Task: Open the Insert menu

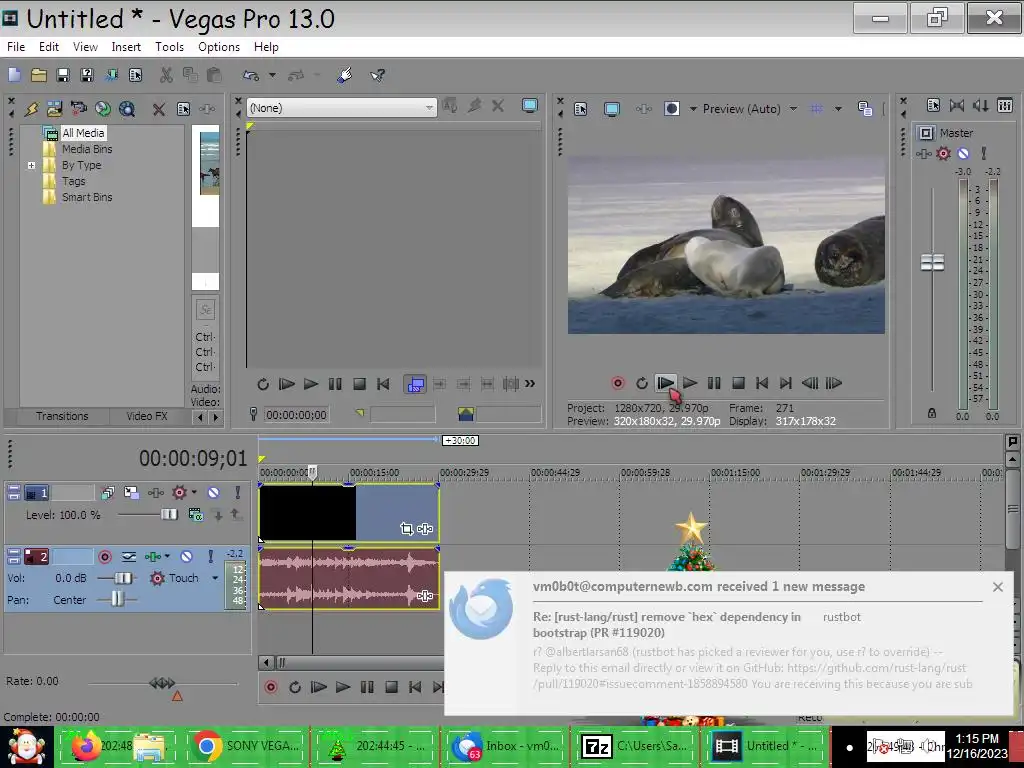Action: 126,47
